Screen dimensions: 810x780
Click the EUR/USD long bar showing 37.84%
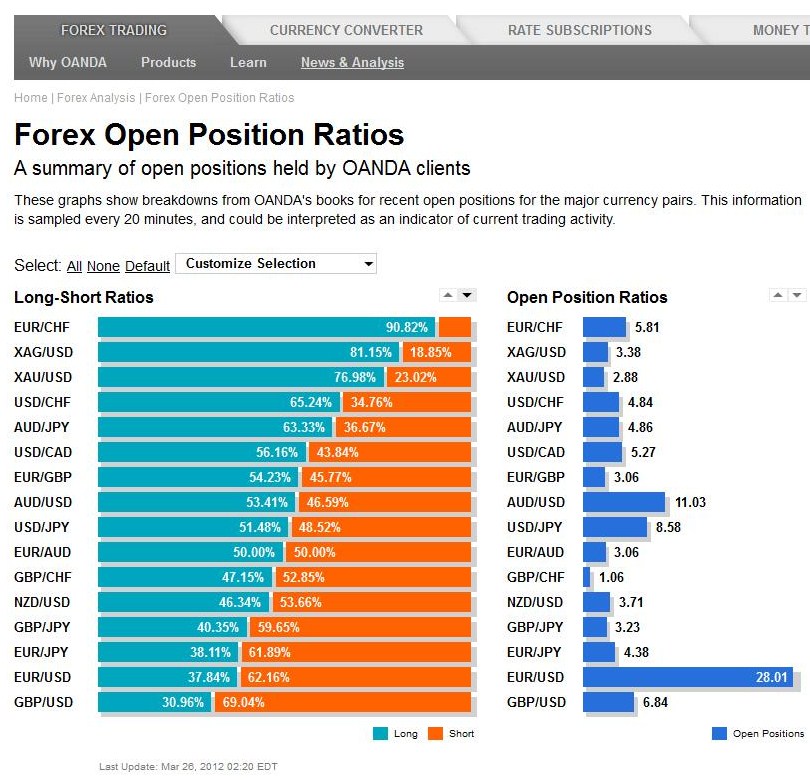[x=167, y=677]
